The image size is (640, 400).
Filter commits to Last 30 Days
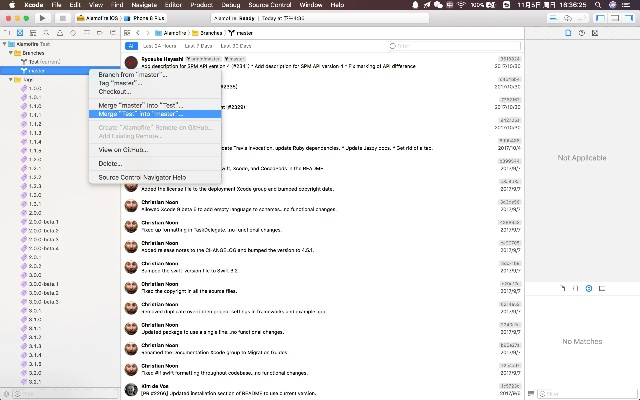point(236,46)
